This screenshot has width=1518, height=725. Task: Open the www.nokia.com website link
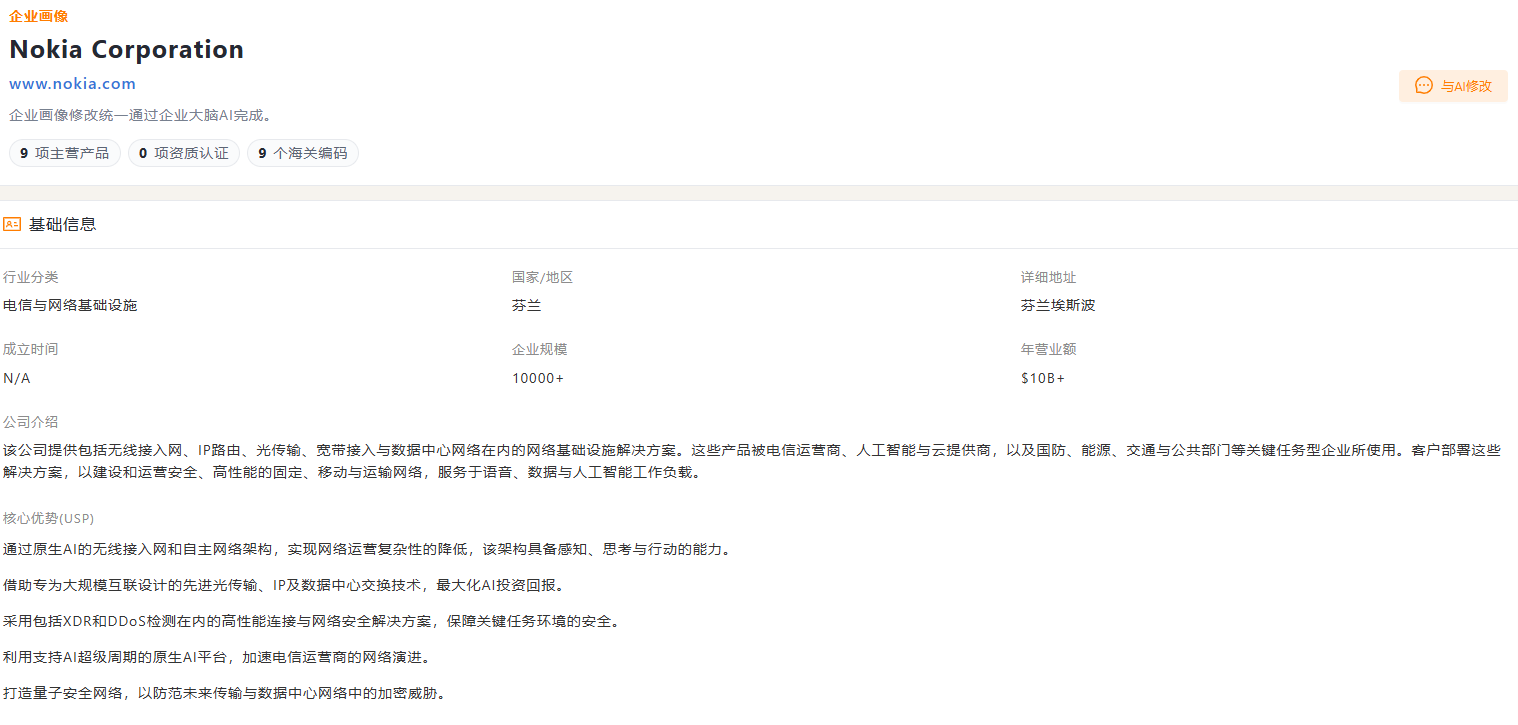tap(72, 84)
